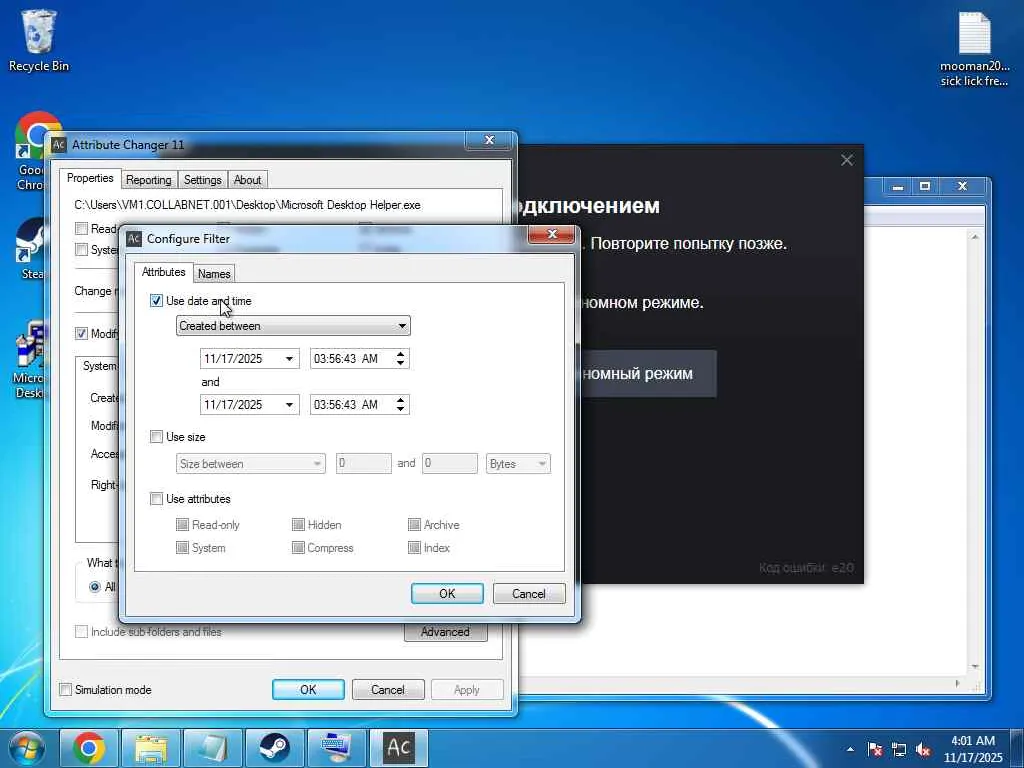Open the Reporting tab

pyautogui.click(x=149, y=180)
